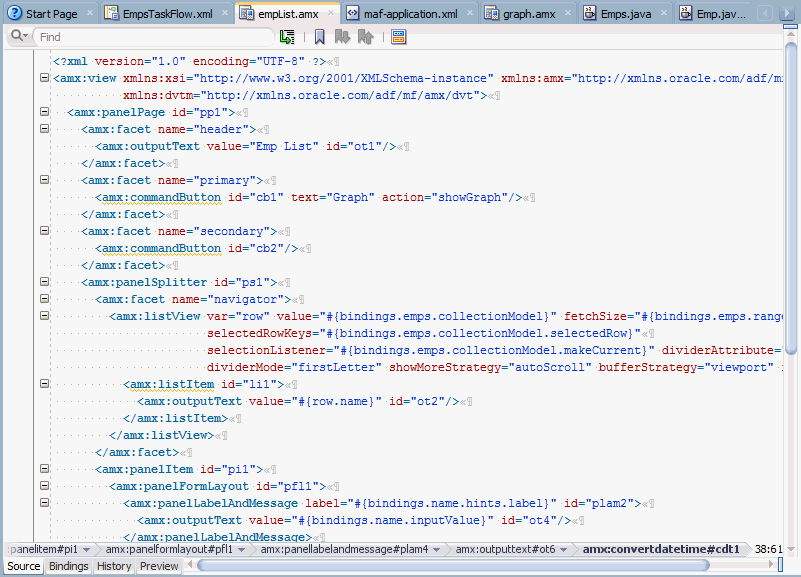The image size is (801, 577).
Task: Open the panelitem#pi1 breadcrumb dropdown
Action: 86,550
